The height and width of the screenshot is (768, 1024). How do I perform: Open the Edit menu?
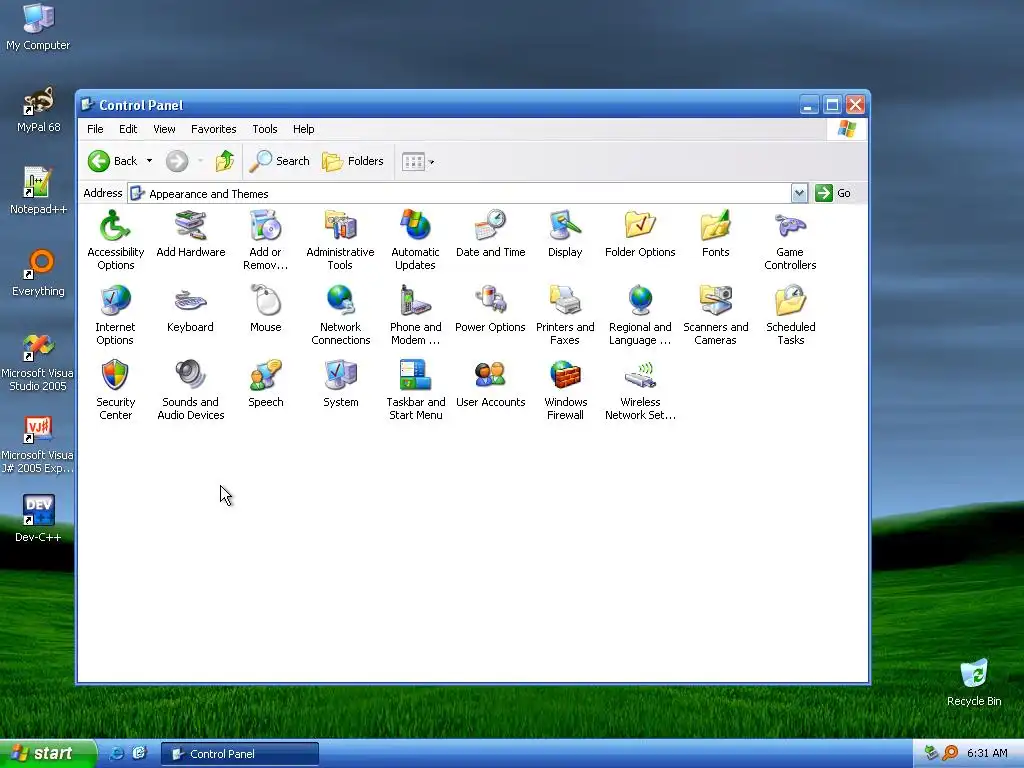click(128, 129)
